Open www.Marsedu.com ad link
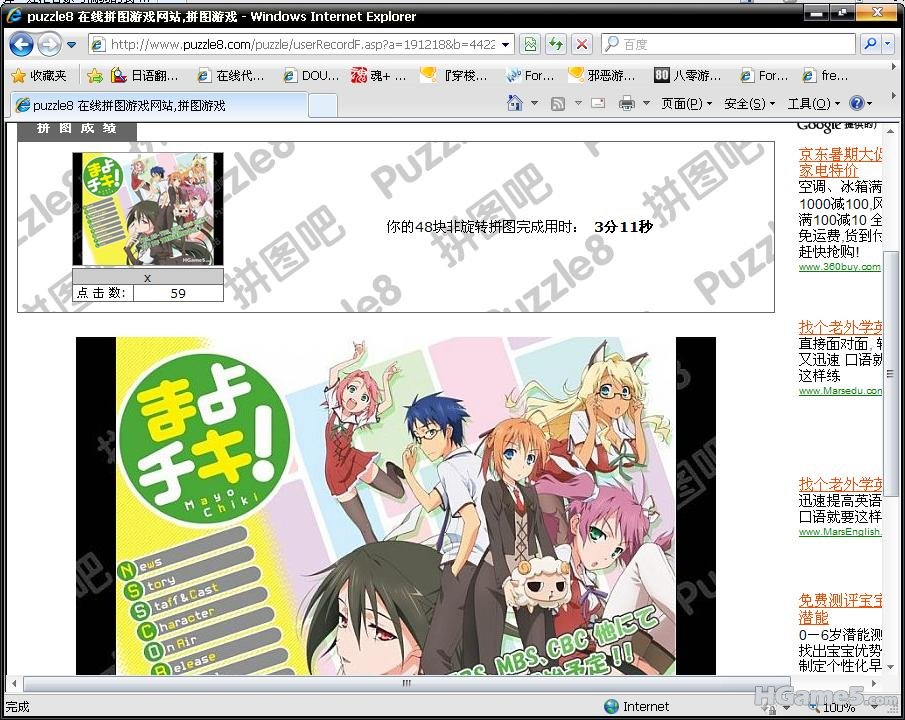The image size is (905, 720). 840,391
